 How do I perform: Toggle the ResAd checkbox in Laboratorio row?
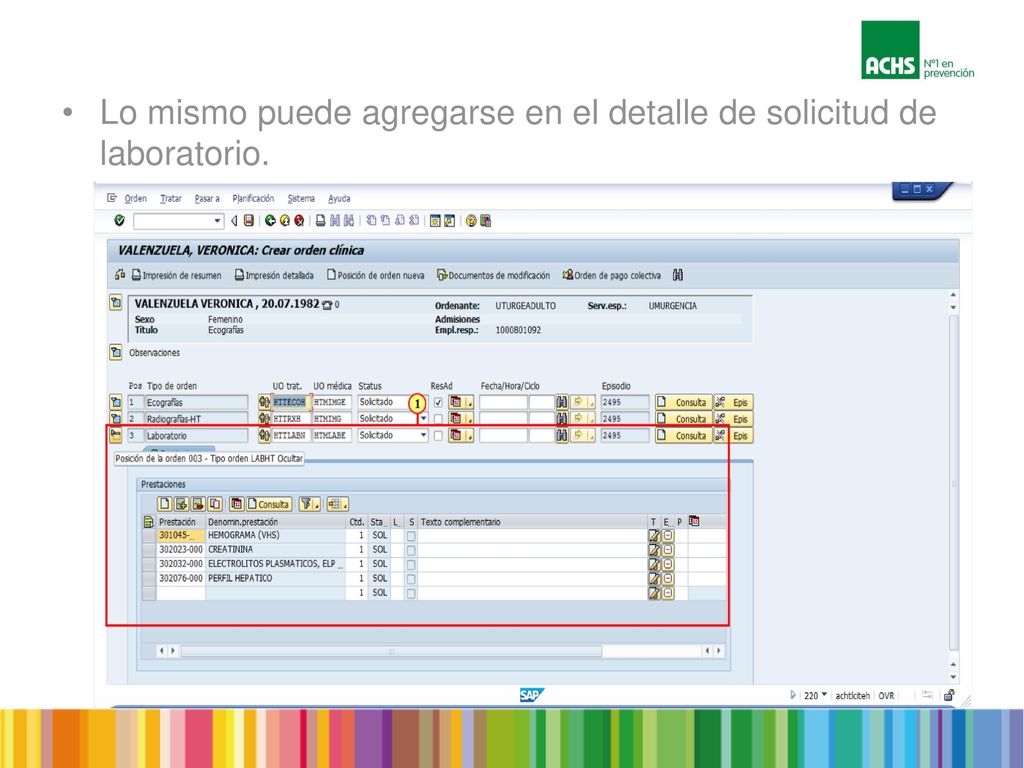click(x=438, y=436)
